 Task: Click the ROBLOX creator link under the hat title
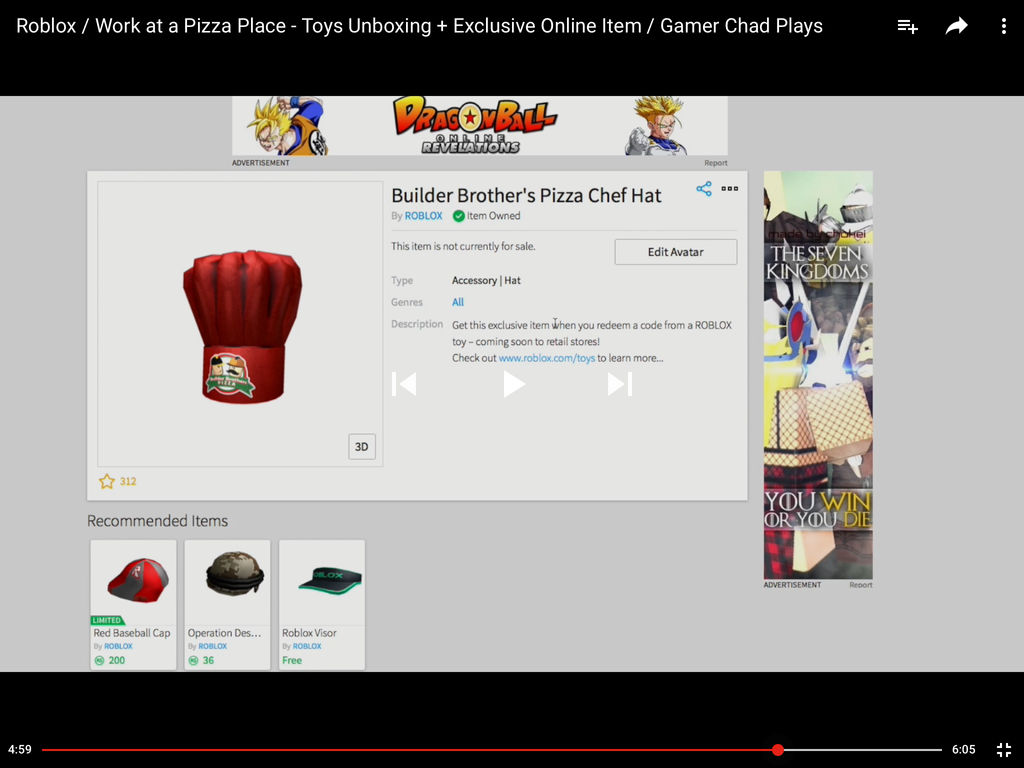point(423,216)
